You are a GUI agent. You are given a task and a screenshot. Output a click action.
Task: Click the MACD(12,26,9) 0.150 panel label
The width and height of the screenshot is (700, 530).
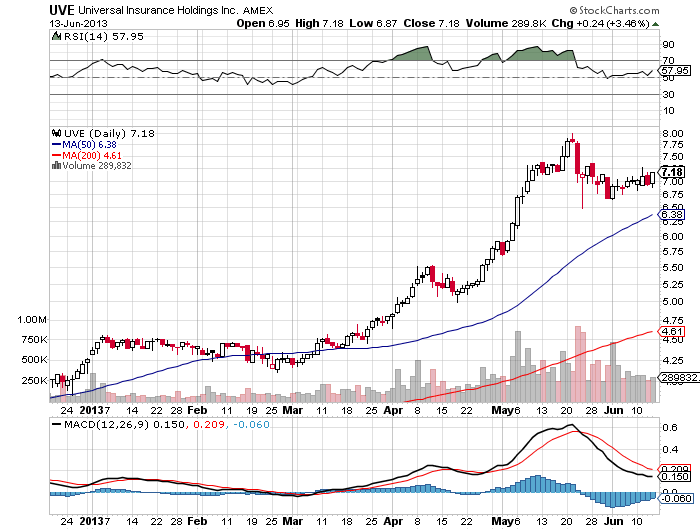(x=124, y=424)
